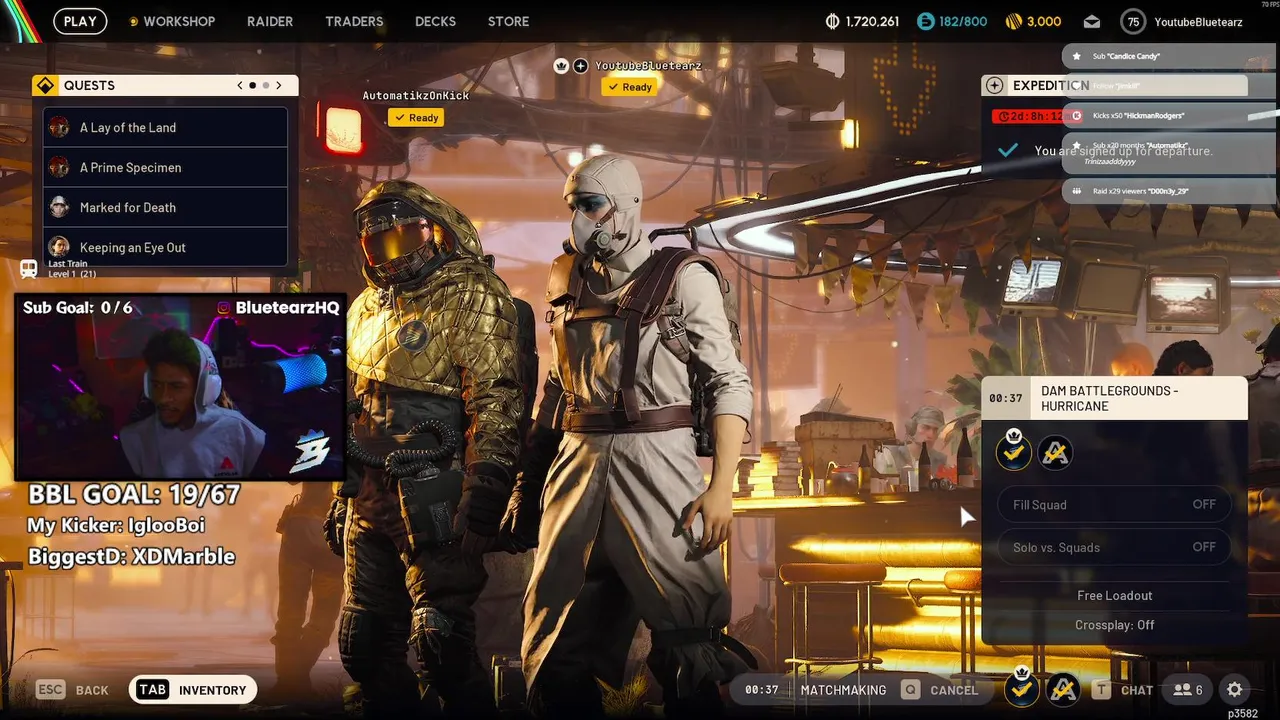This screenshot has width=1280, height=720.
Task: Open the Keeping an Eye Out quest
Action: point(166,247)
